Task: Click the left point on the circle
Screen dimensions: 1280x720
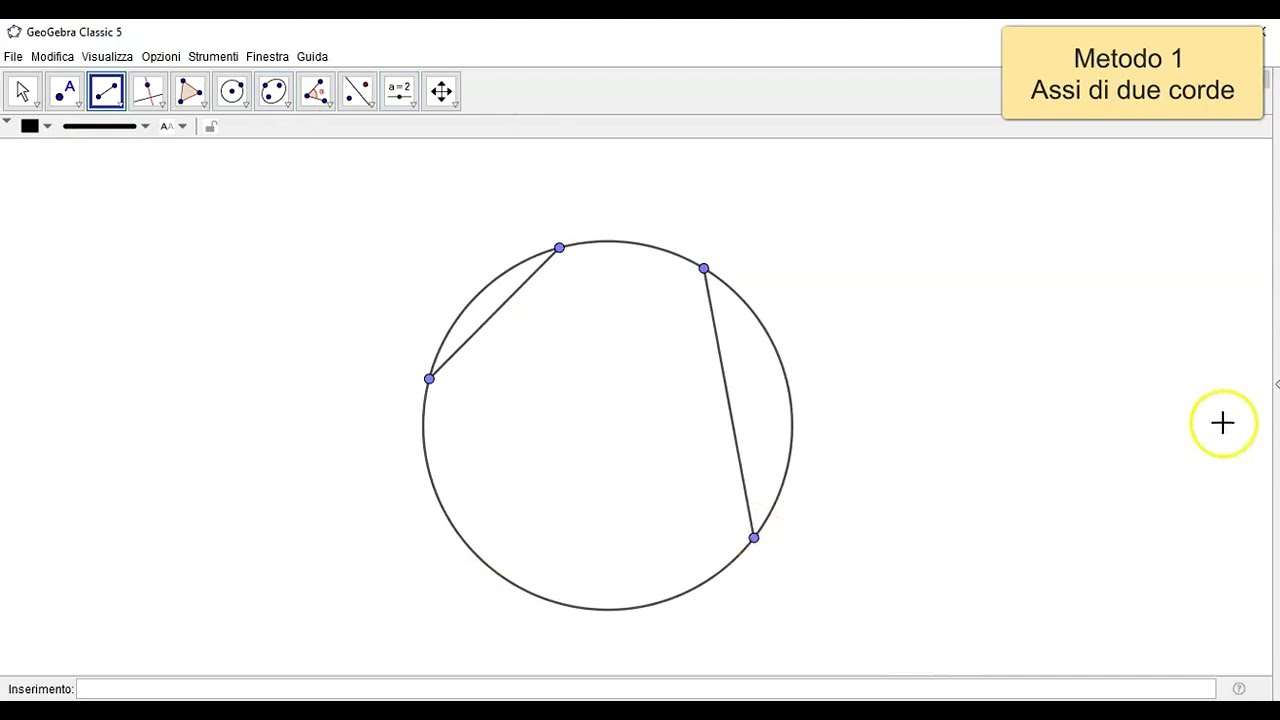Action: (429, 379)
